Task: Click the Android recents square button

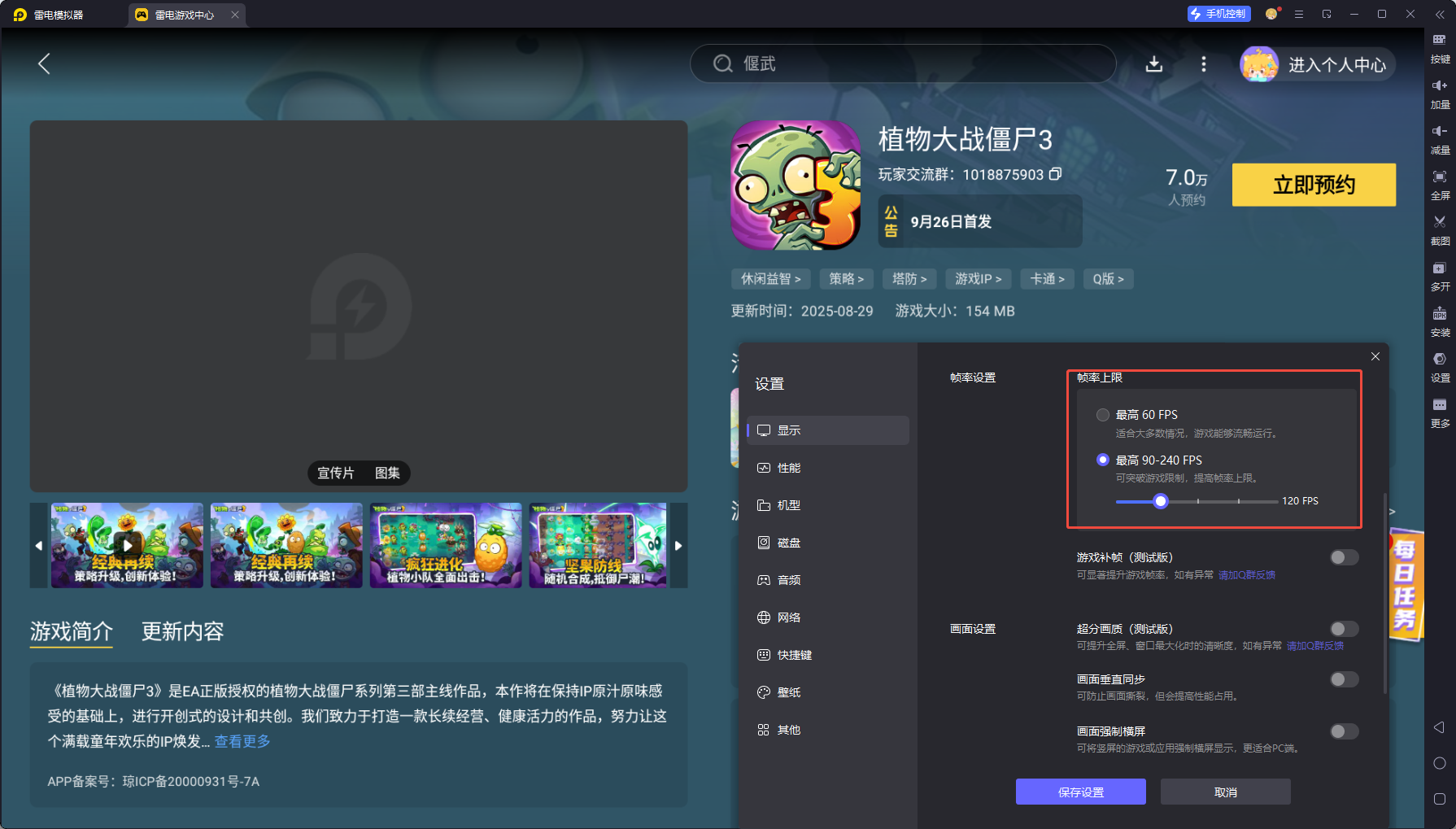Action: [1439, 799]
